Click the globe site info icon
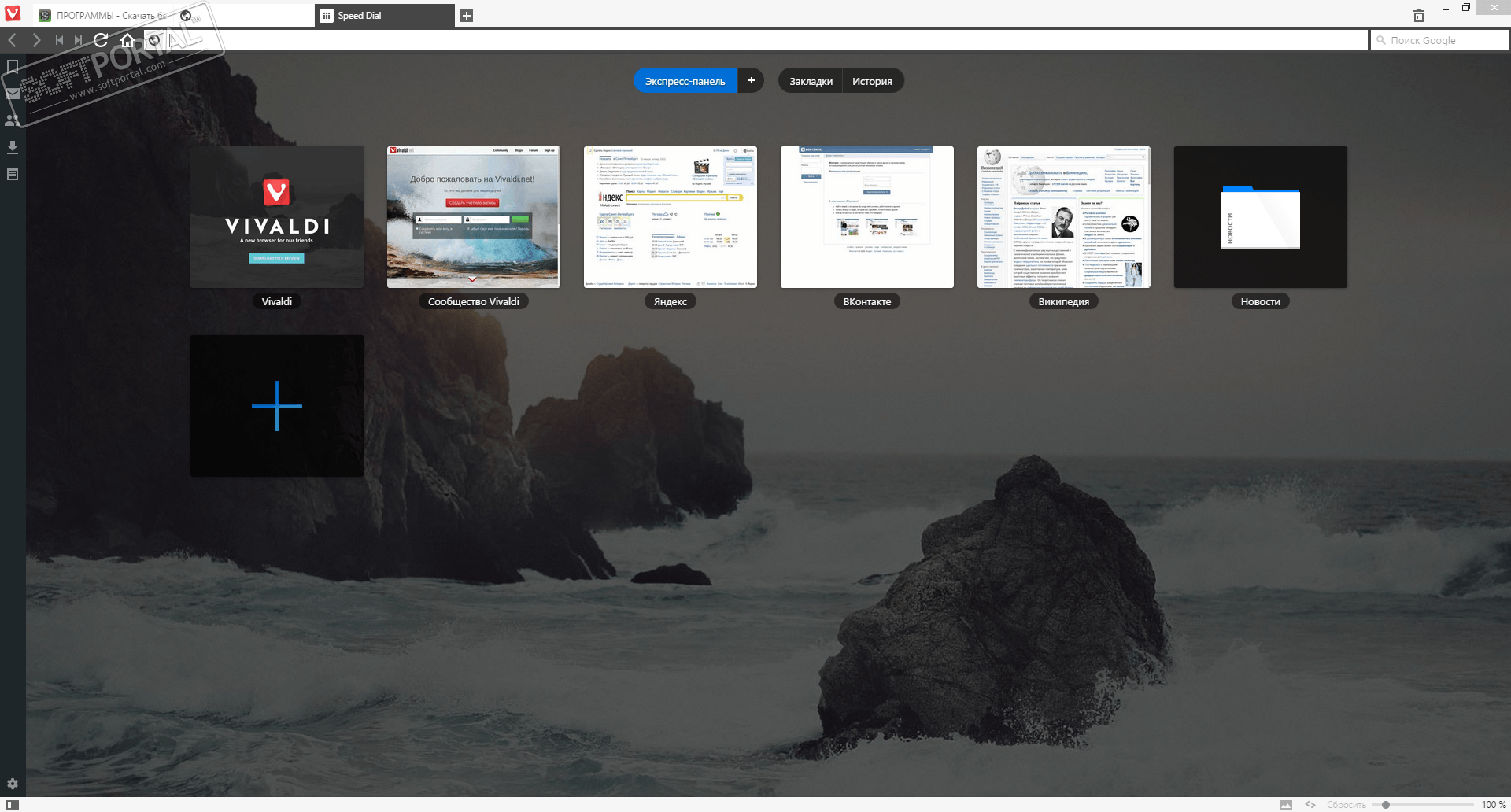This screenshot has height=812, width=1511. pyautogui.click(x=154, y=40)
